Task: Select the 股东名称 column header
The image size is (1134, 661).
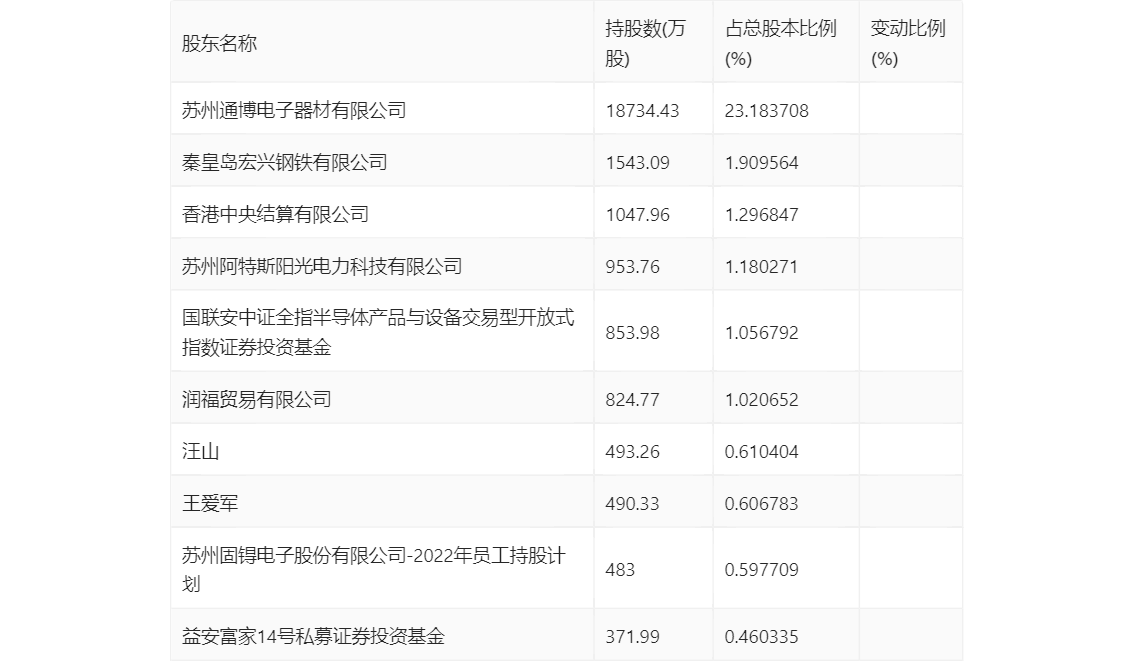Action: (x=219, y=43)
